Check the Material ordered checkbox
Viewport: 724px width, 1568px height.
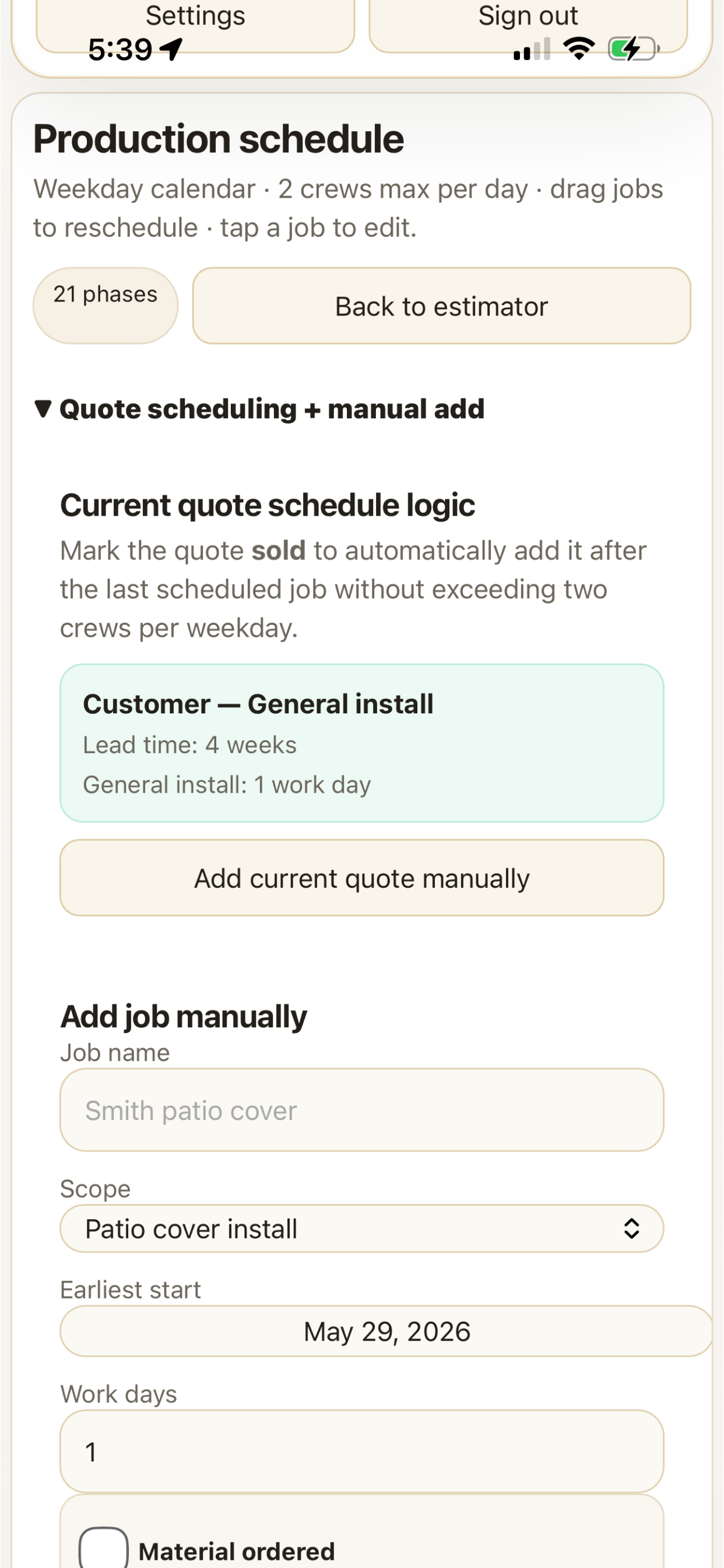[103, 1549]
